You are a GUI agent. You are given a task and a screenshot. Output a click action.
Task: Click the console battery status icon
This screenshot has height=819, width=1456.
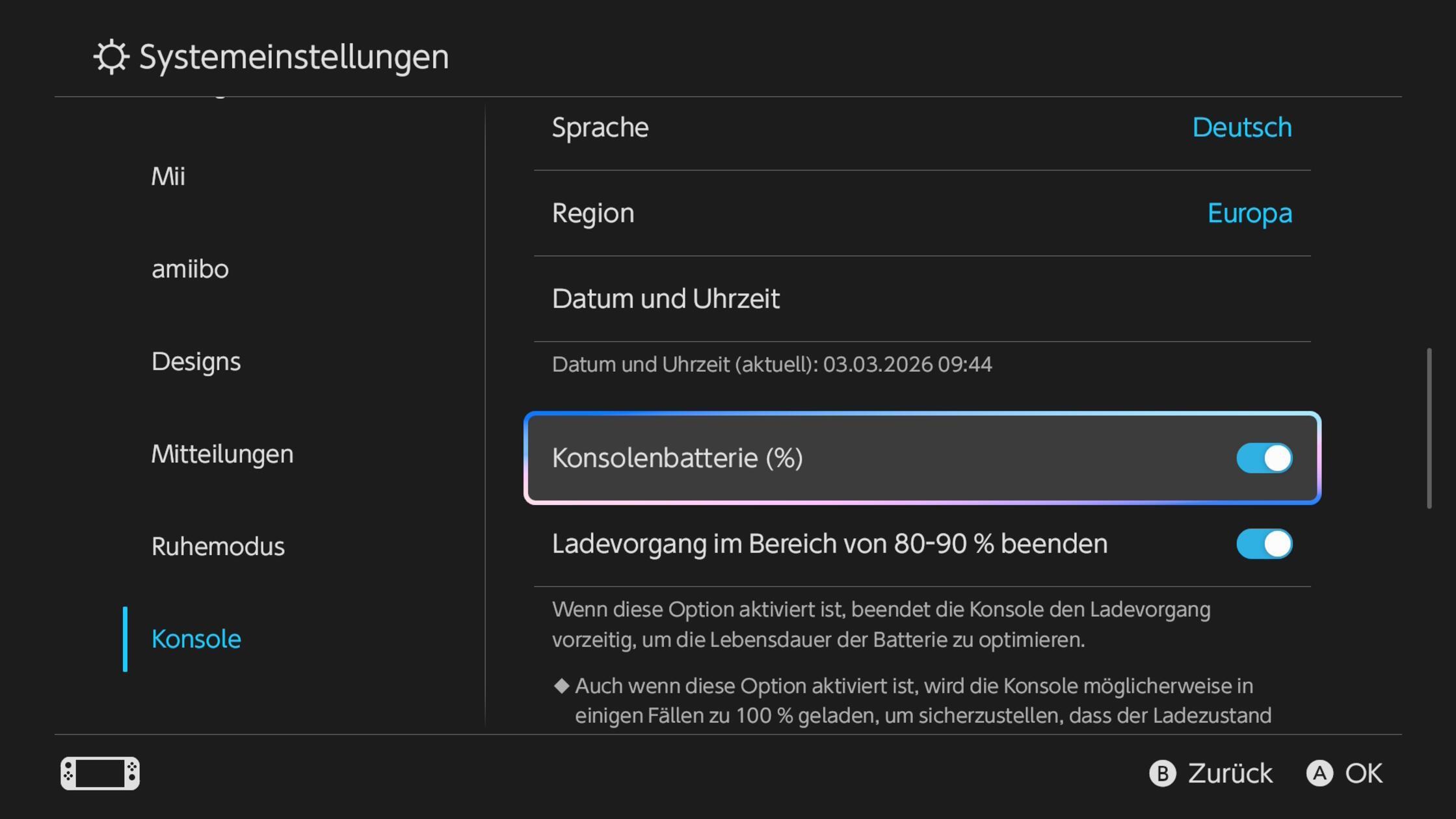click(100, 773)
